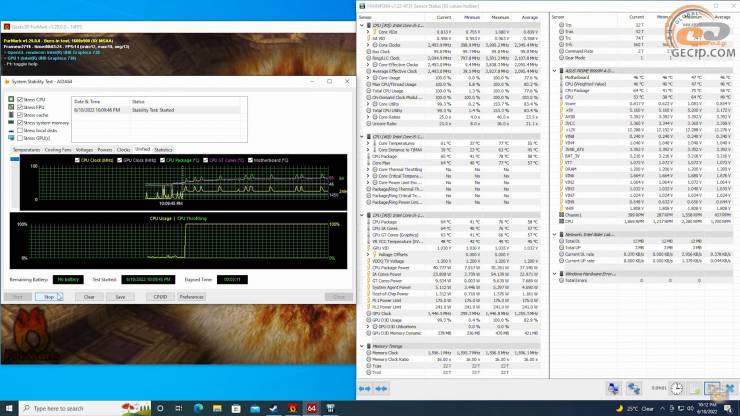Viewport: 740px width, 416px height.
Task: Open the Windows Start menu
Action: point(9,408)
